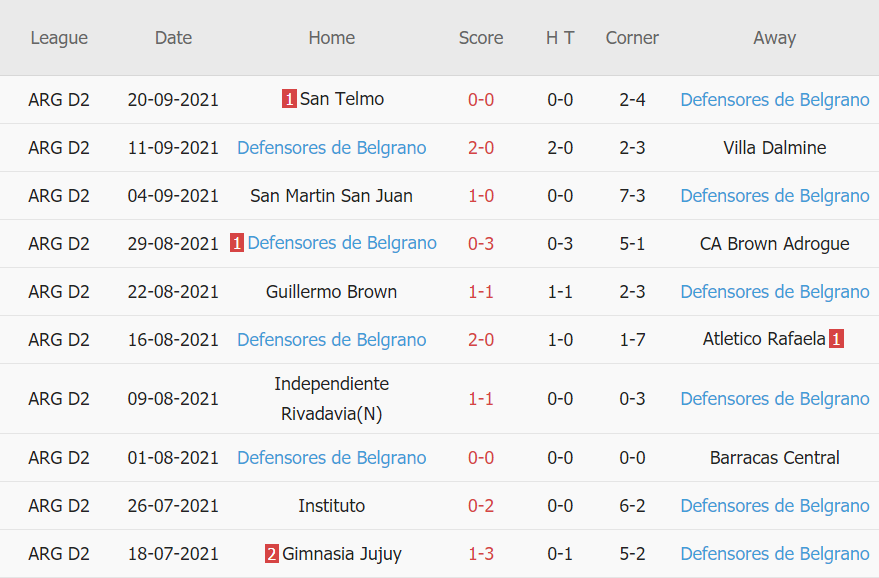Open Defensores de Belgrano in the 04-09-2021 row
Screen dimensions: 879x578
tap(774, 196)
